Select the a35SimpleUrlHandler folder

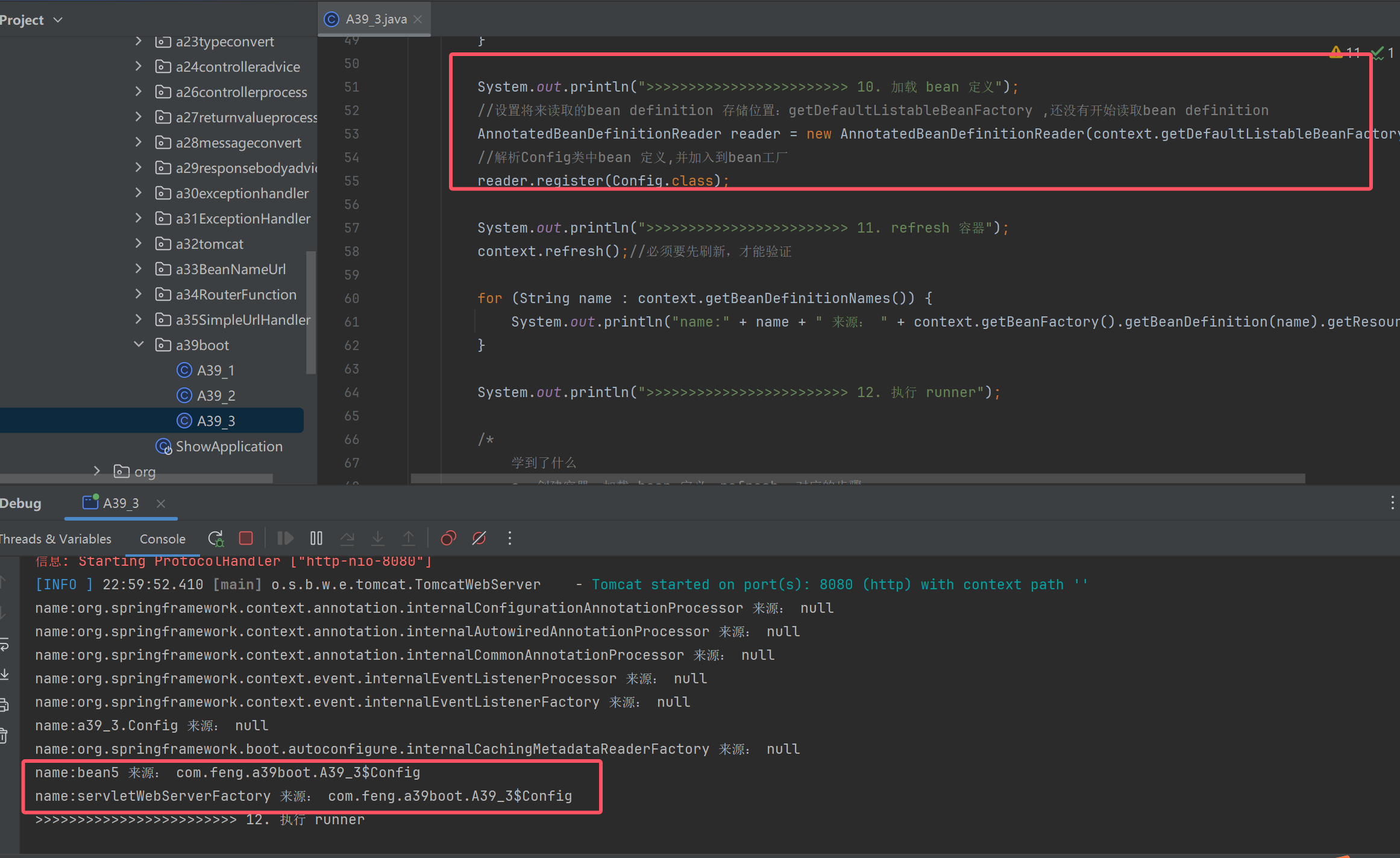pyautogui.click(x=233, y=319)
